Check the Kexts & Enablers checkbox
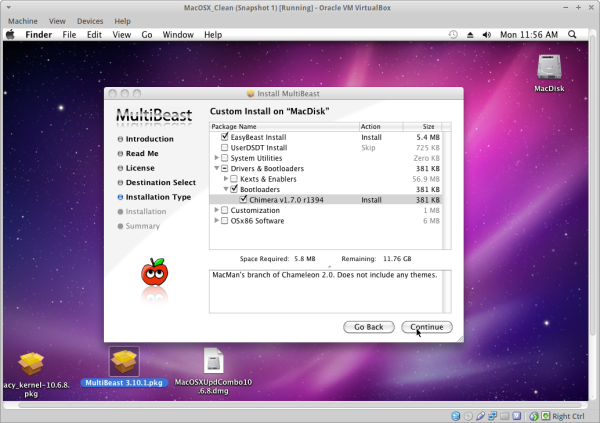This screenshot has width=600, height=423. pyautogui.click(x=234, y=179)
